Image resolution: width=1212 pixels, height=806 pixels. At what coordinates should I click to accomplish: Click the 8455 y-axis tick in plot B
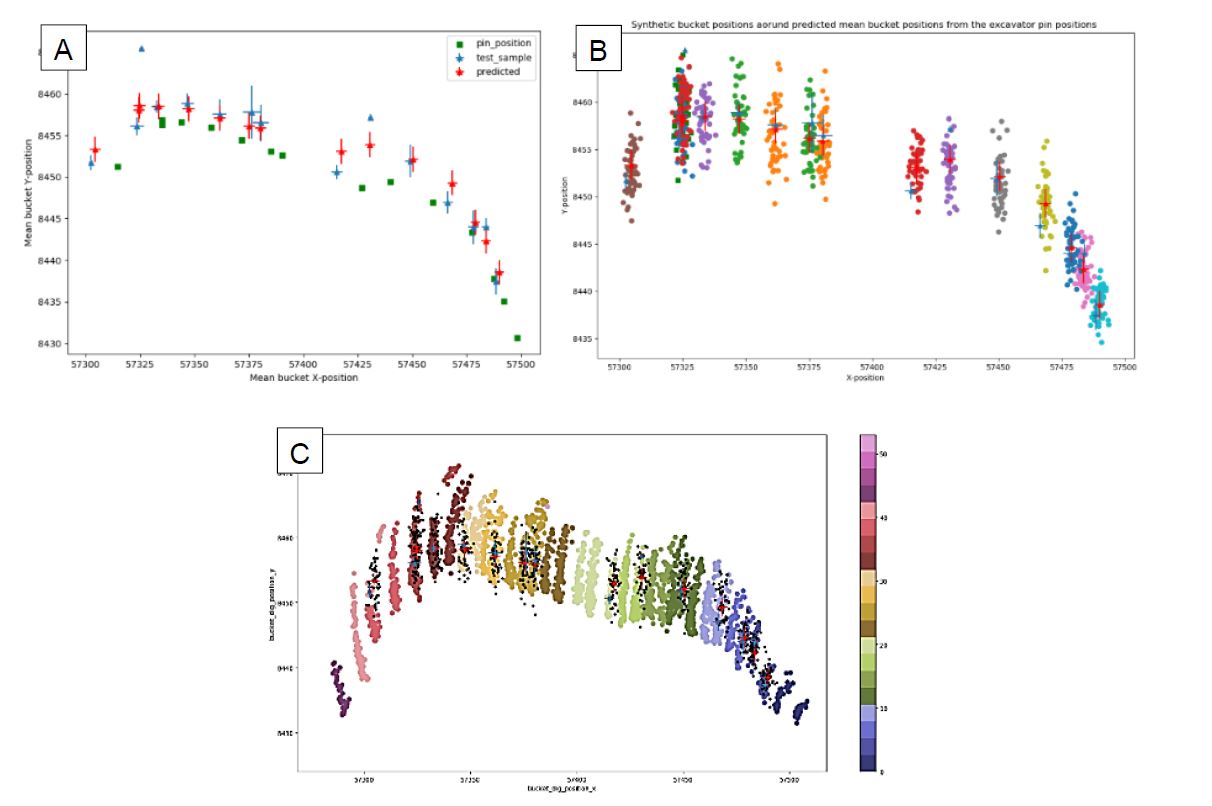click(x=584, y=150)
